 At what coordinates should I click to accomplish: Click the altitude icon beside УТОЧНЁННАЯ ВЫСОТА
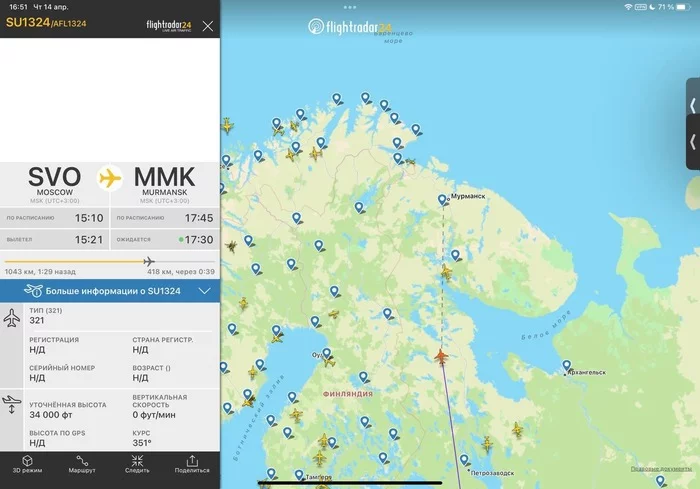[12, 404]
